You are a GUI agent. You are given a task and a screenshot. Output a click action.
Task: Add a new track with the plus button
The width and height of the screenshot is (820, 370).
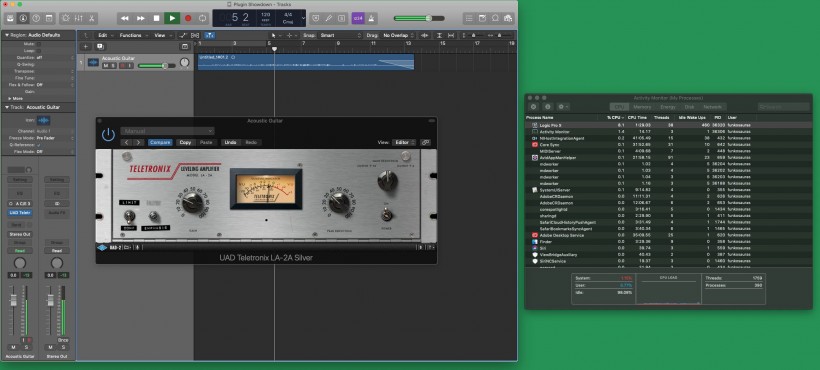(87, 47)
